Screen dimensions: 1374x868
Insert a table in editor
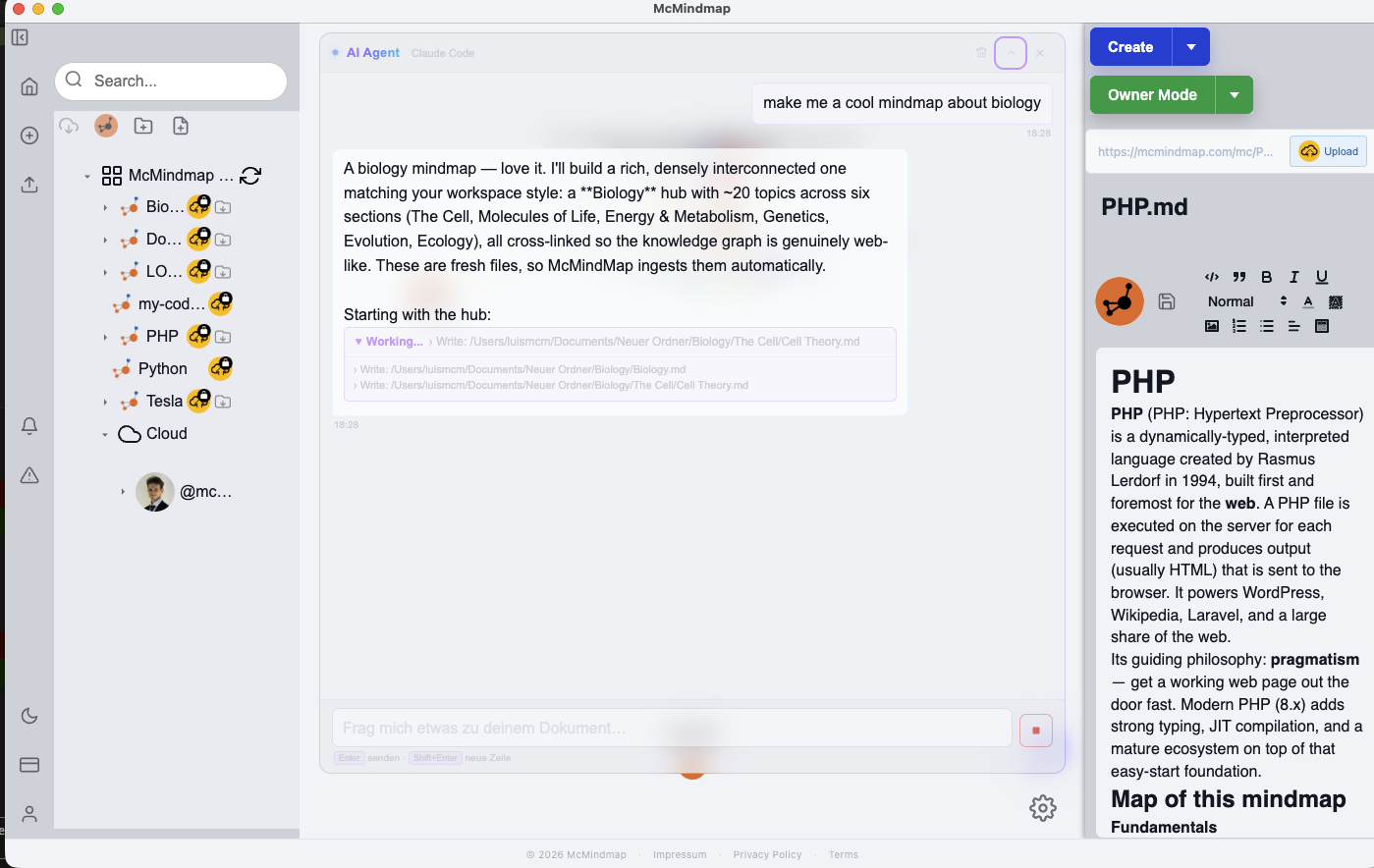1322,326
